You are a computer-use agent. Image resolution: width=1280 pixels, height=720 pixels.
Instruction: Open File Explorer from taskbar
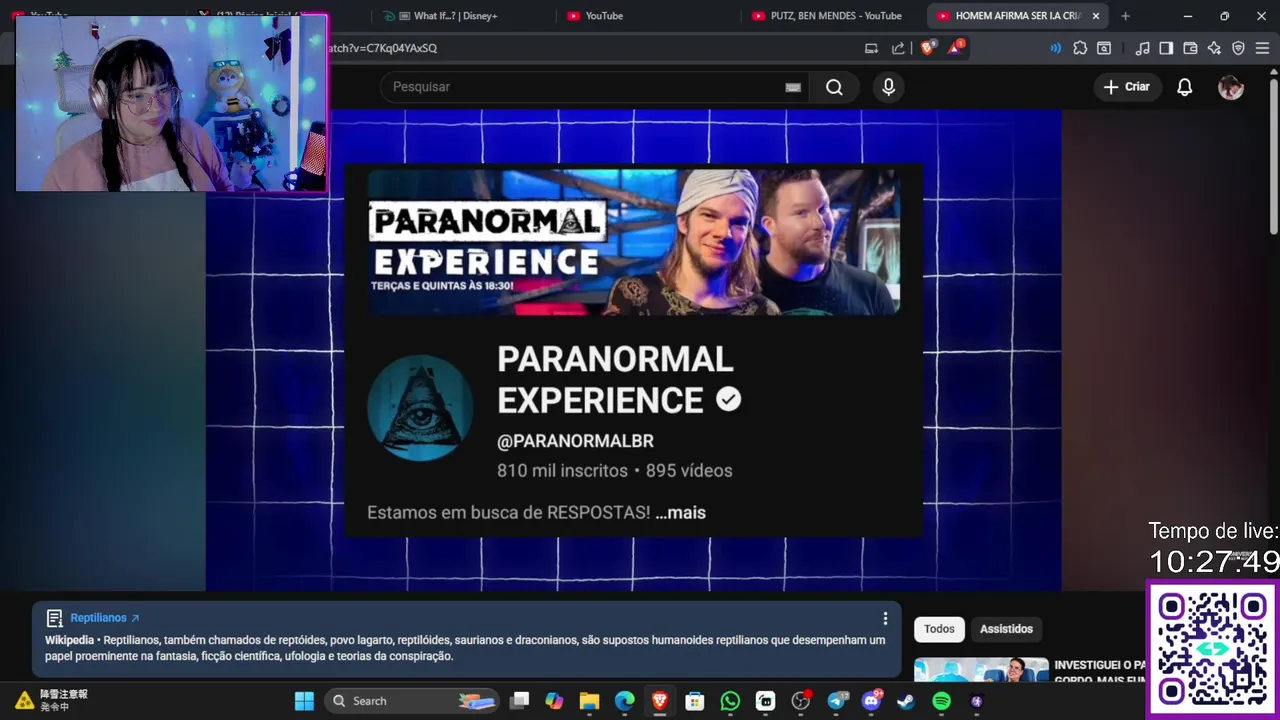589,701
